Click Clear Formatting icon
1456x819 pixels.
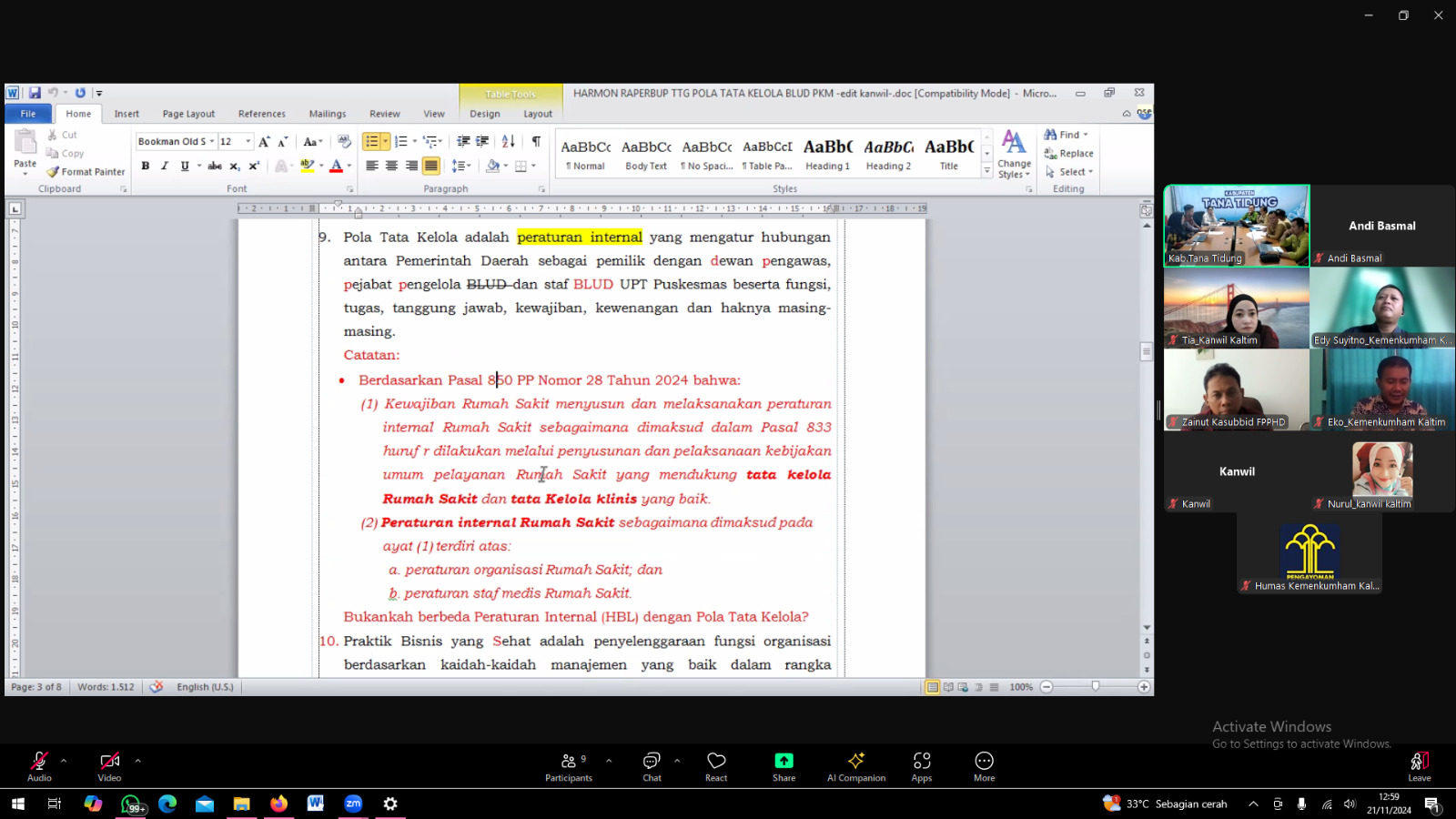[x=344, y=141]
